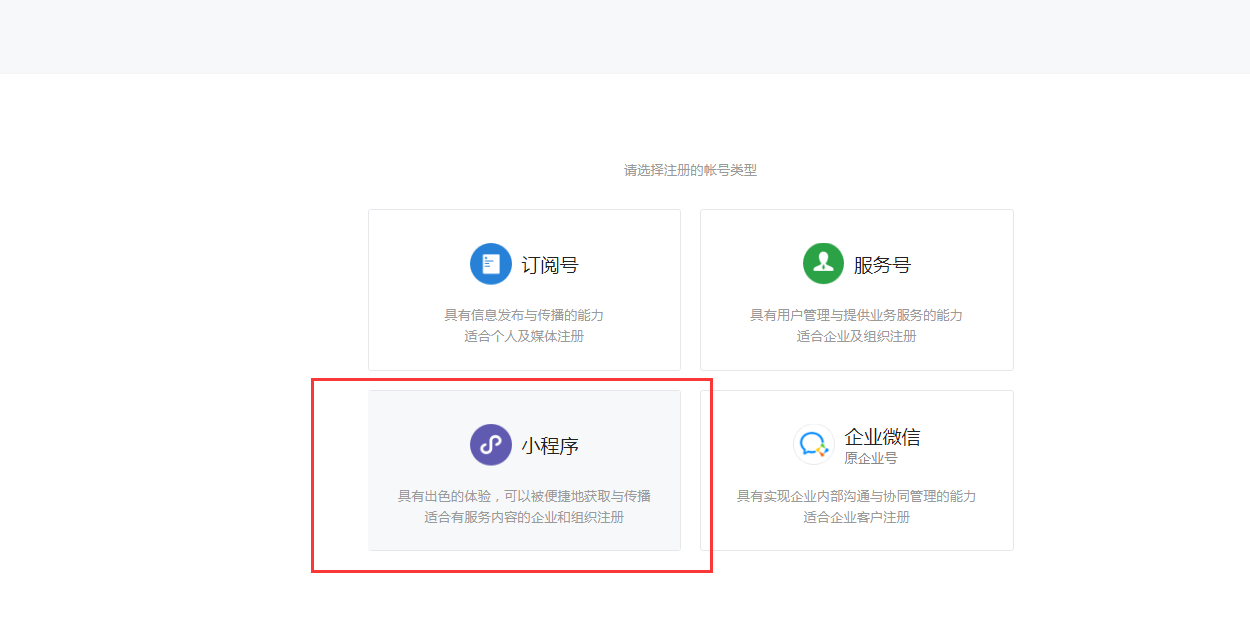The image size is (1250, 640).
Task: Select the 订阅号 title text
Action: 549,265
